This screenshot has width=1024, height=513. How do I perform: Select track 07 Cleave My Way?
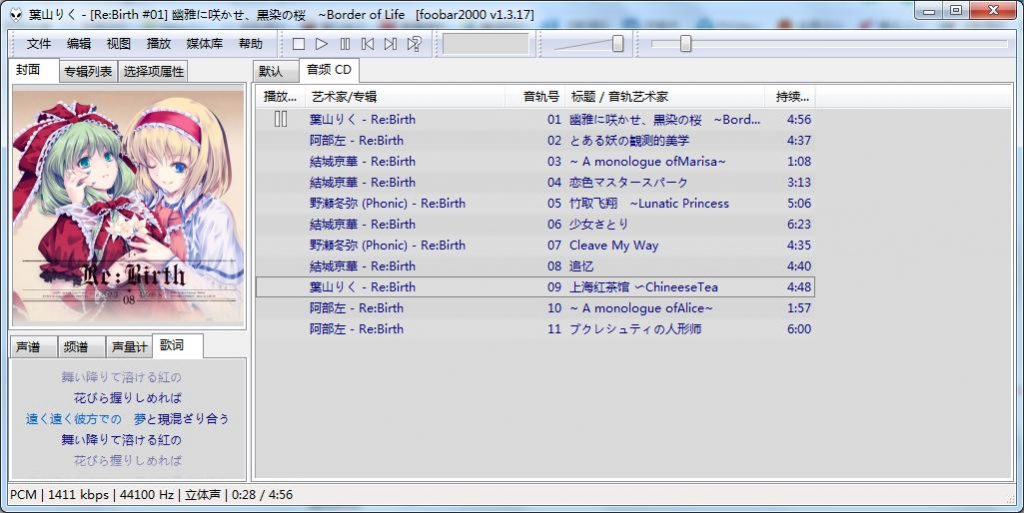[x=535, y=245]
